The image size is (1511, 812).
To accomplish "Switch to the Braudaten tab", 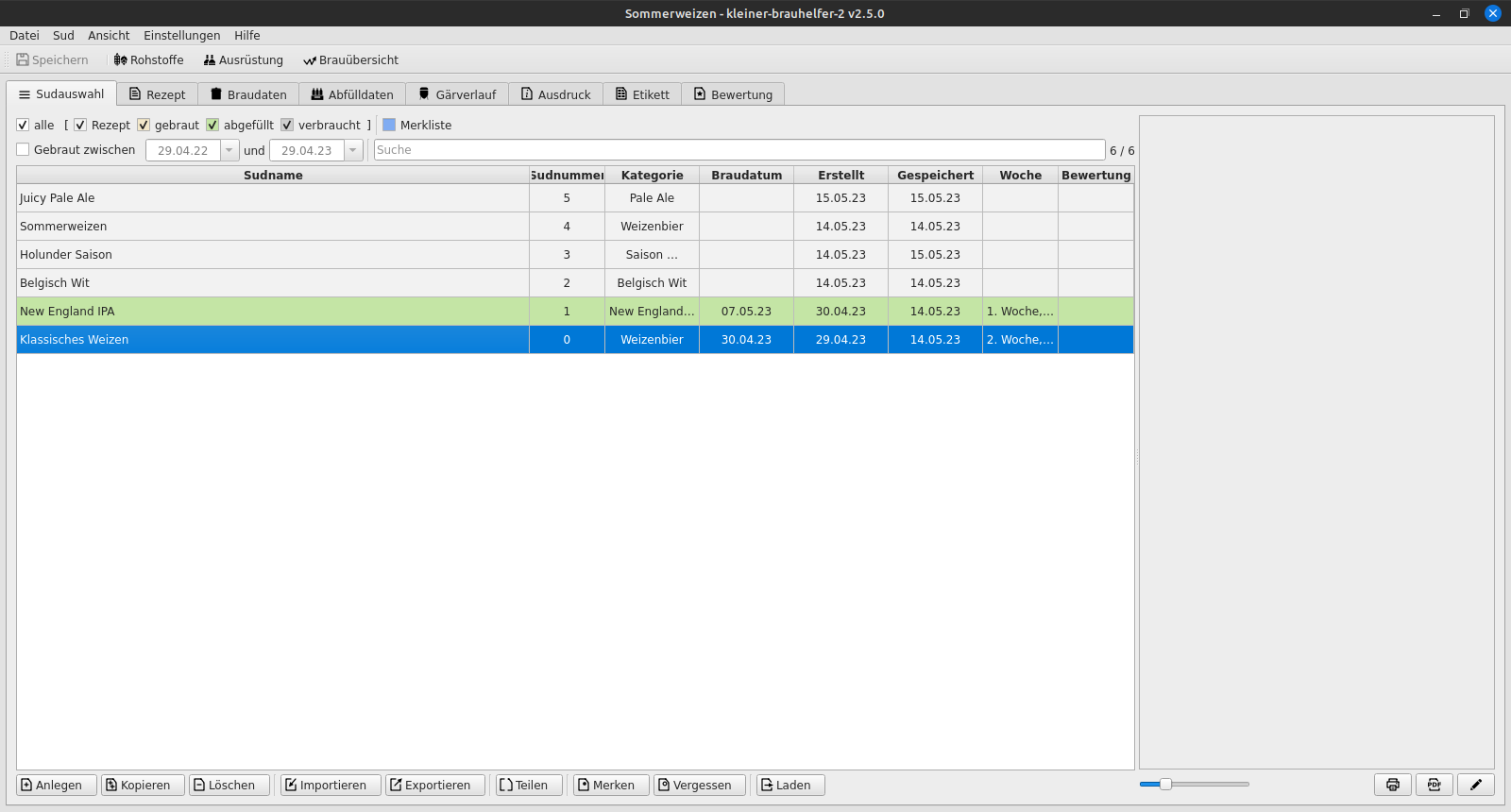I will coord(248,94).
